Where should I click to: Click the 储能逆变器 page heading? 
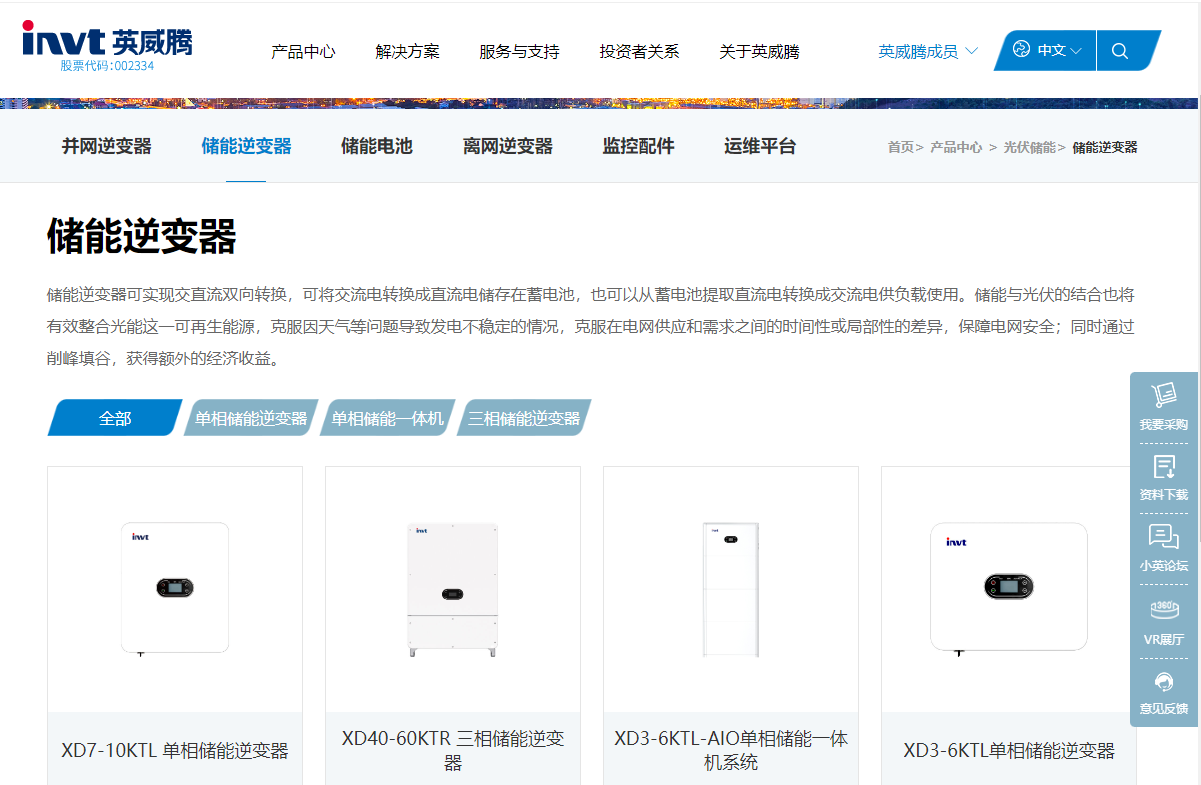click(x=141, y=237)
